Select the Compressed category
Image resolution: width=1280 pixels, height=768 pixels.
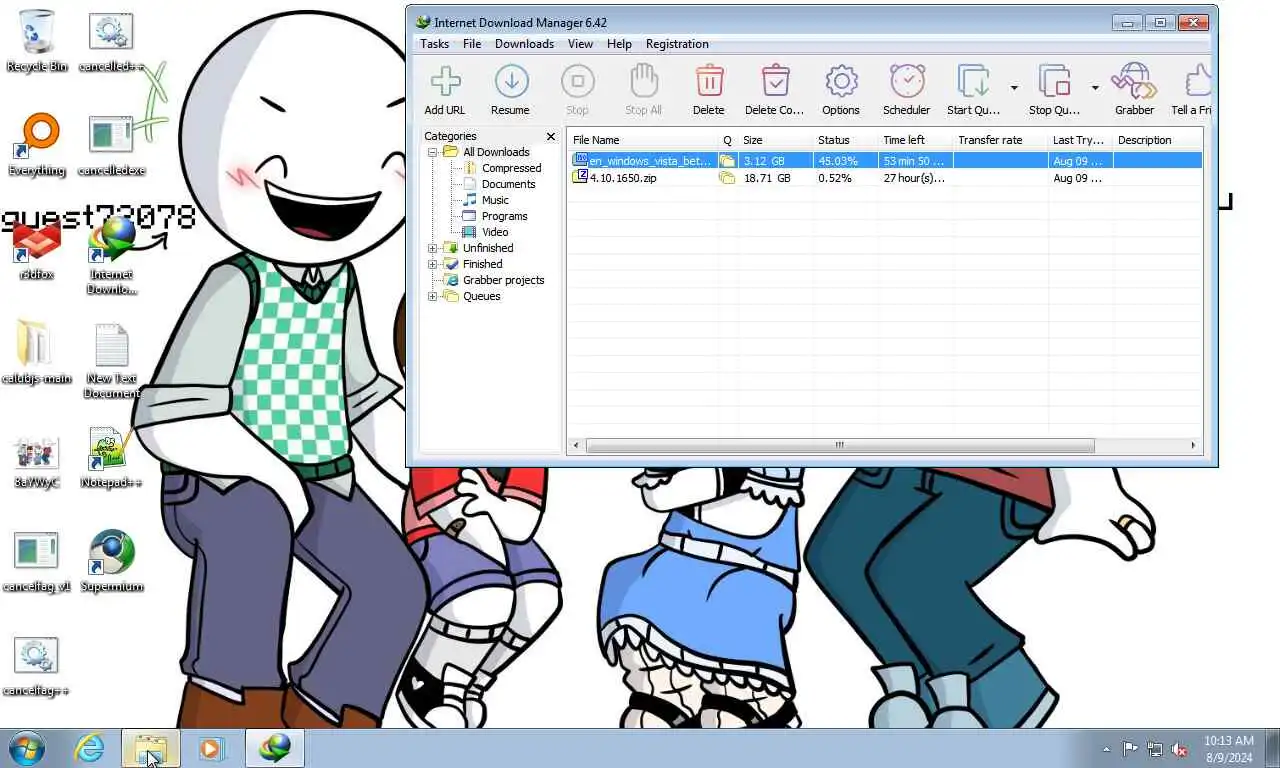(x=511, y=168)
